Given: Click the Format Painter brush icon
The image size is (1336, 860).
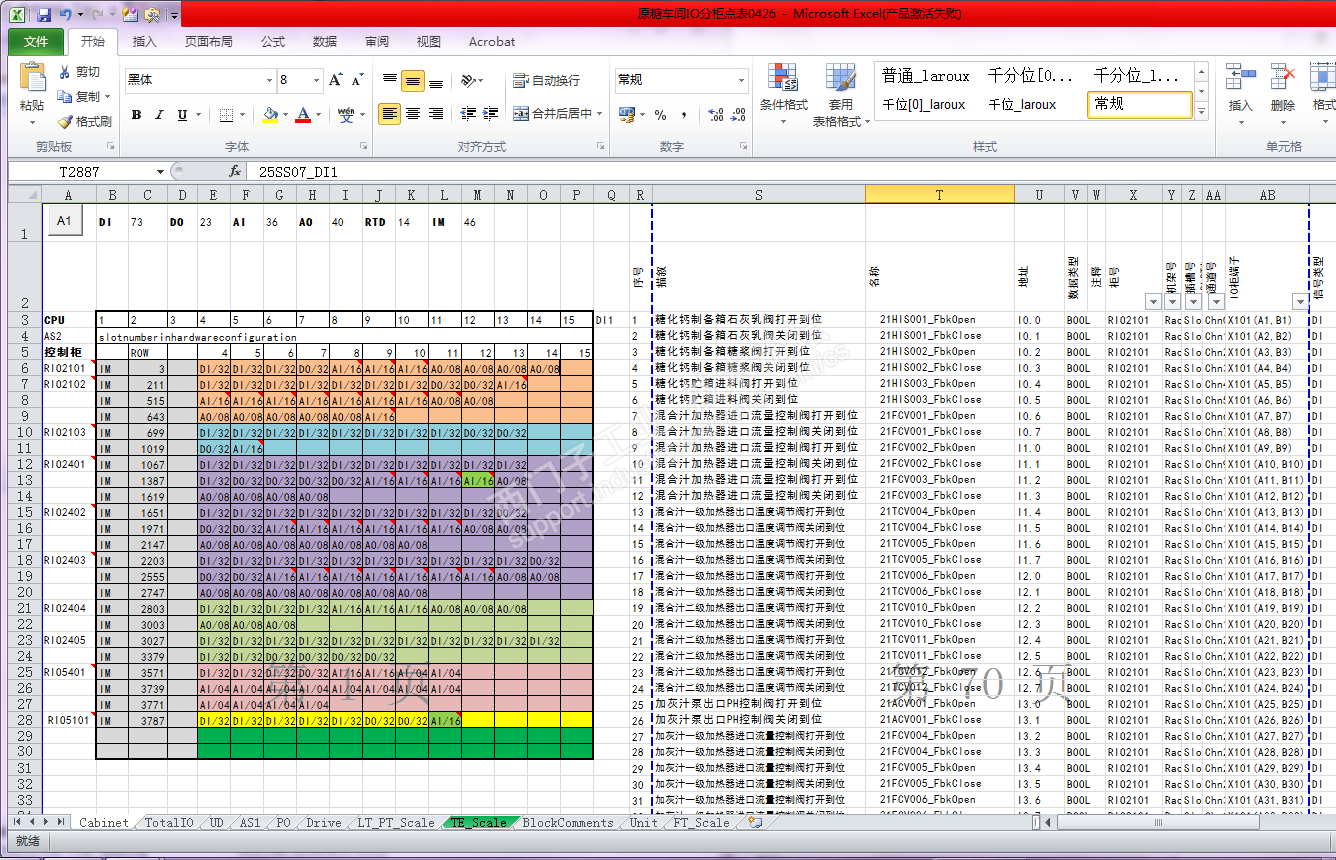Looking at the screenshot, I should coord(66,121).
